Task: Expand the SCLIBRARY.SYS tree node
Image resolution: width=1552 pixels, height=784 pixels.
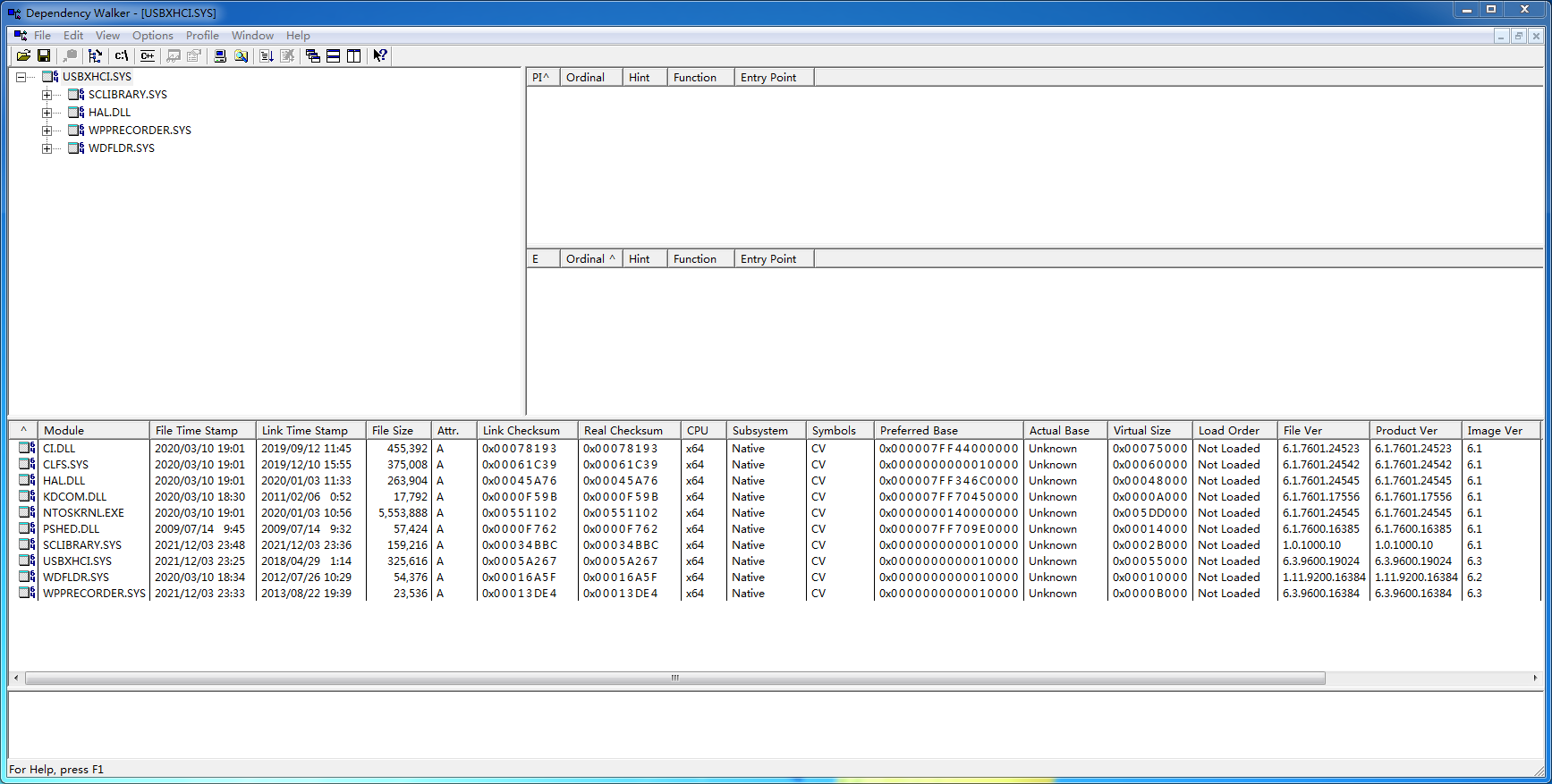Action: (47, 95)
